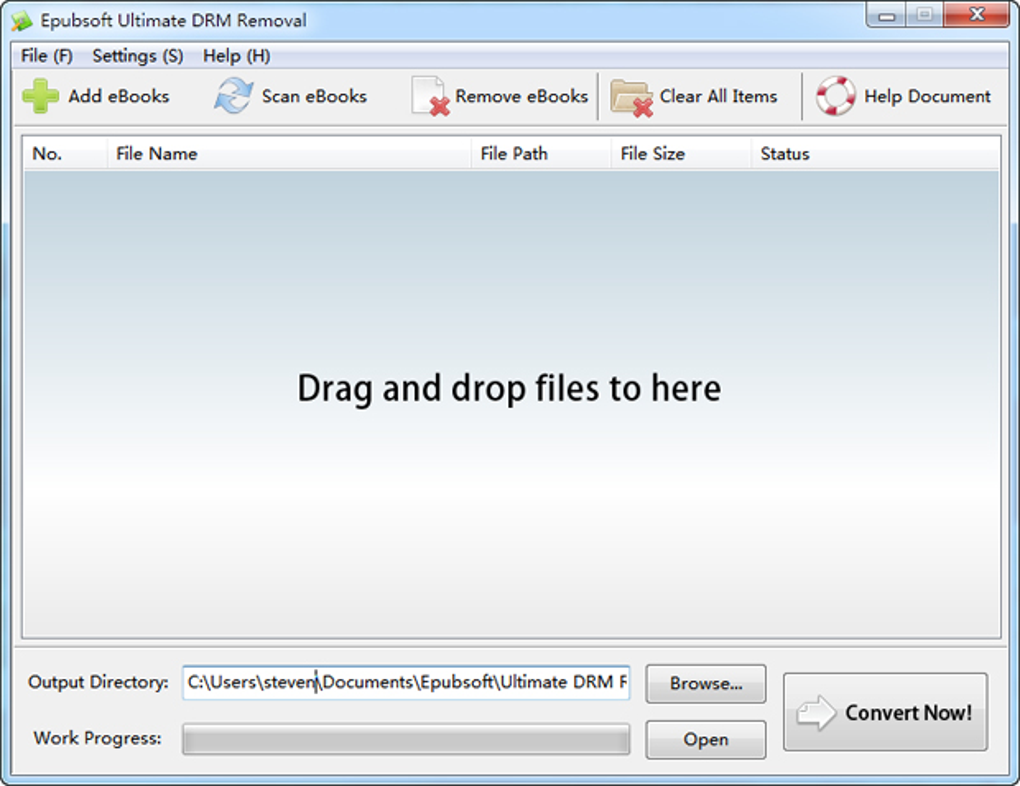Click the Open button
This screenshot has width=1020, height=786.
tap(706, 740)
